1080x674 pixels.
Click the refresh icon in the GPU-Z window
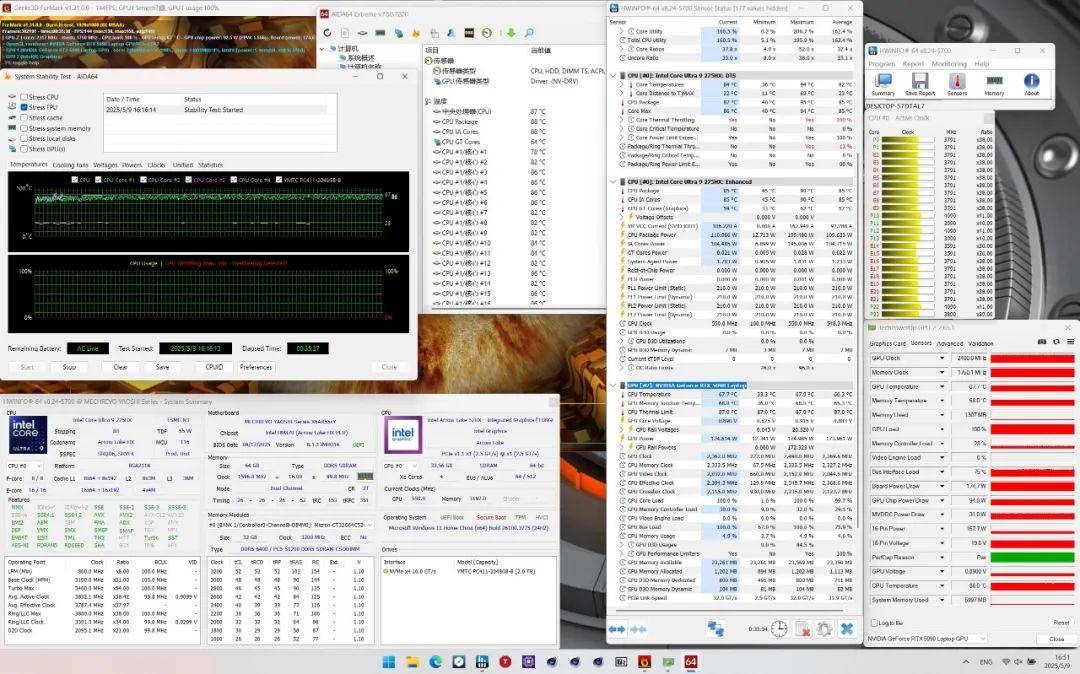(x=1056, y=341)
